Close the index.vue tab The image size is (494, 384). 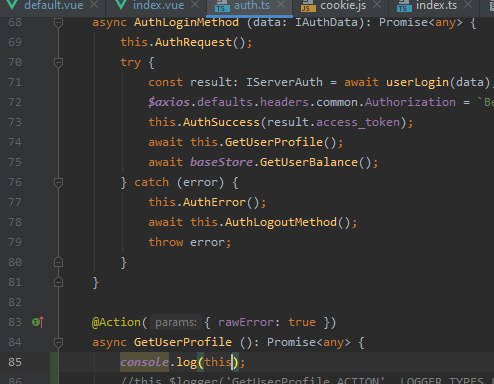click(195, 4)
